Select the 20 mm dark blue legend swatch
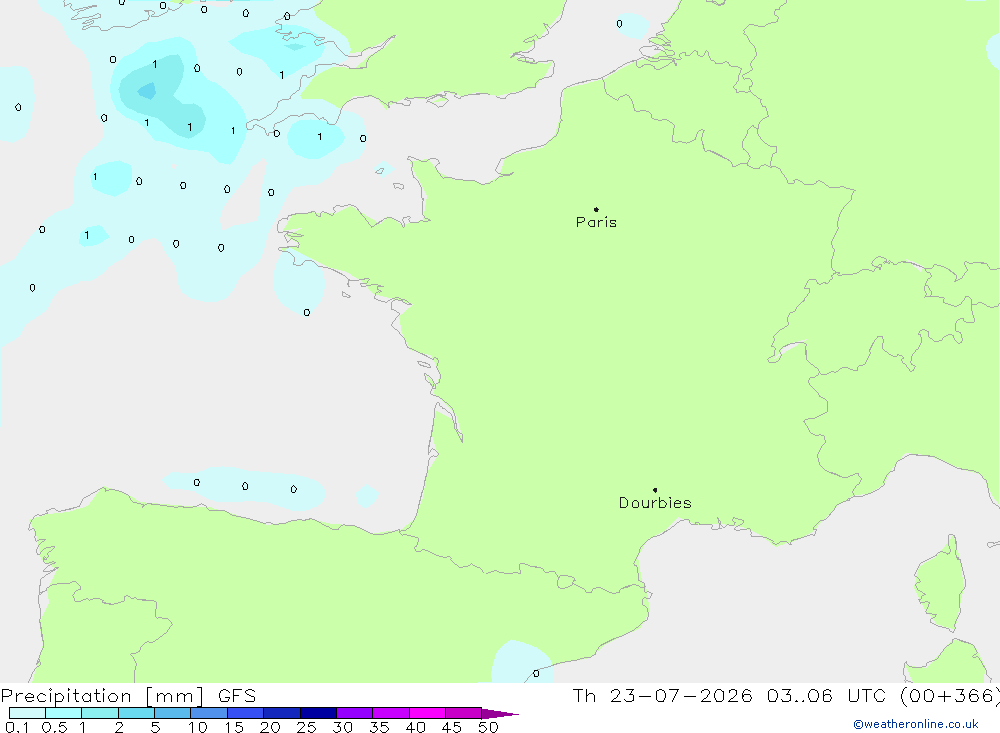 pyautogui.click(x=282, y=713)
